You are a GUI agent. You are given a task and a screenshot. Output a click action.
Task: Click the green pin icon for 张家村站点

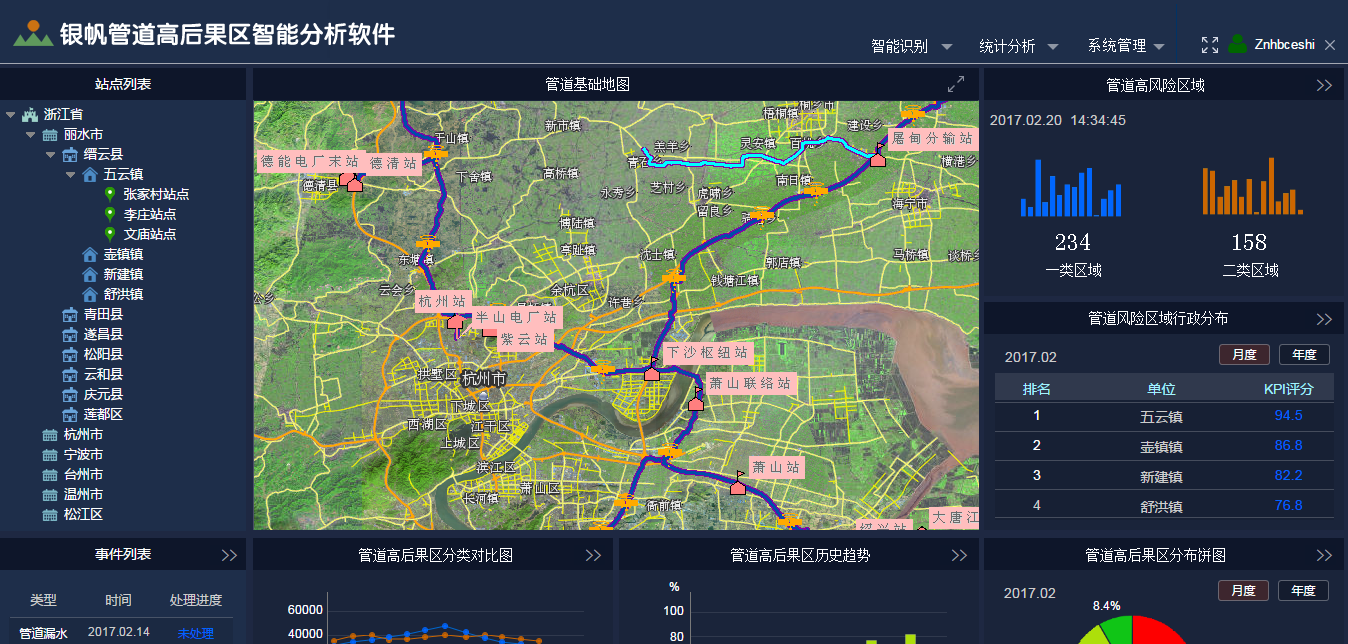tap(110, 194)
